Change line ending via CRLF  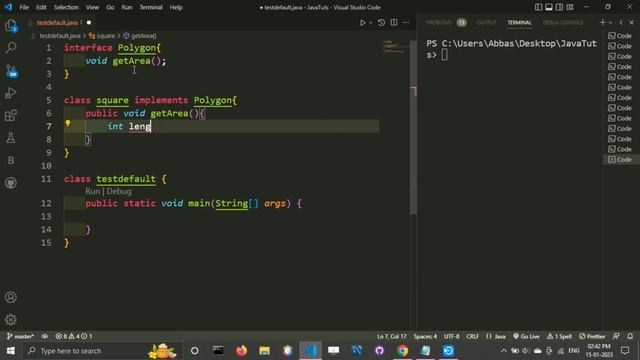472,336
